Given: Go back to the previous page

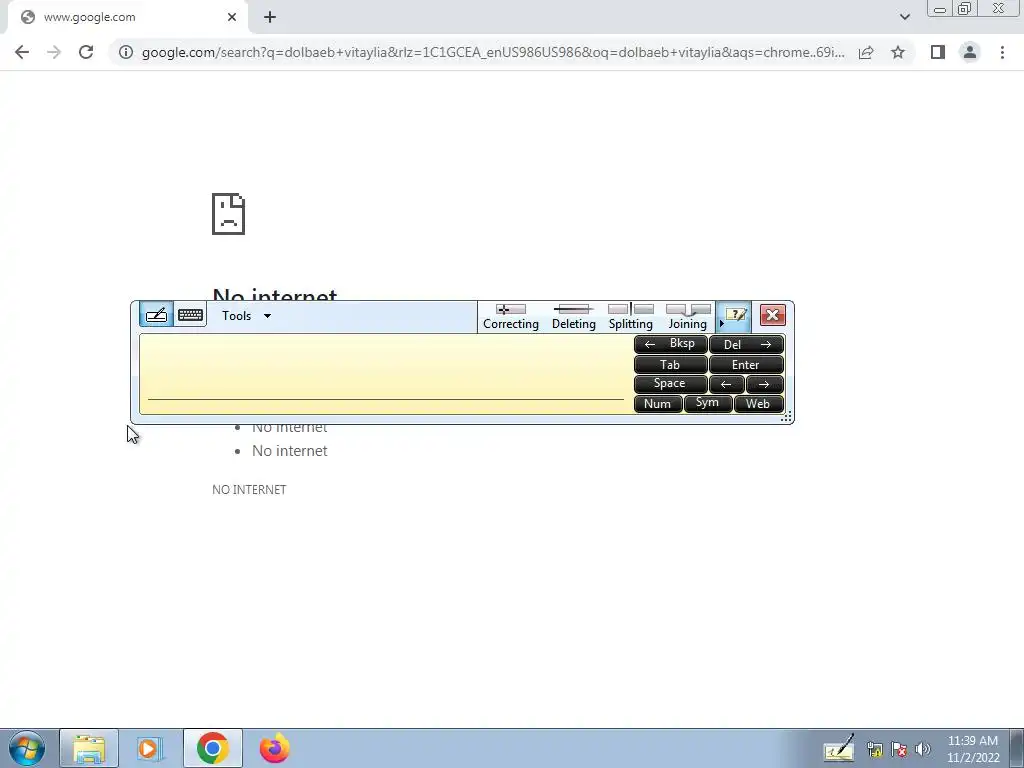Looking at the screenshot, I should 22,52.
